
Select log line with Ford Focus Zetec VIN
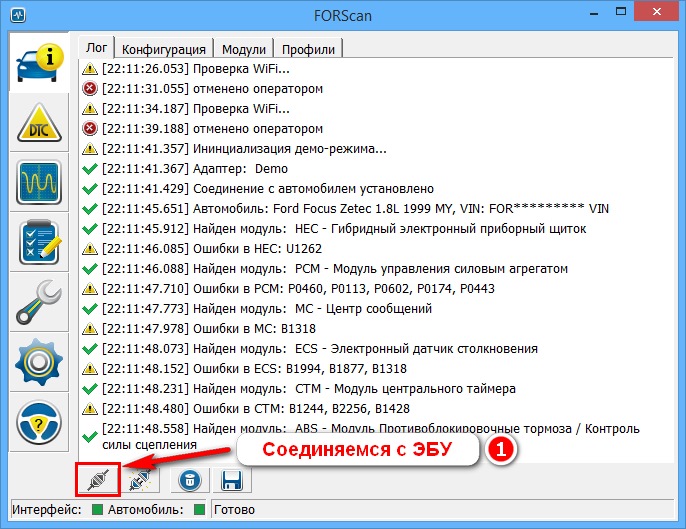tap(376, 209)
